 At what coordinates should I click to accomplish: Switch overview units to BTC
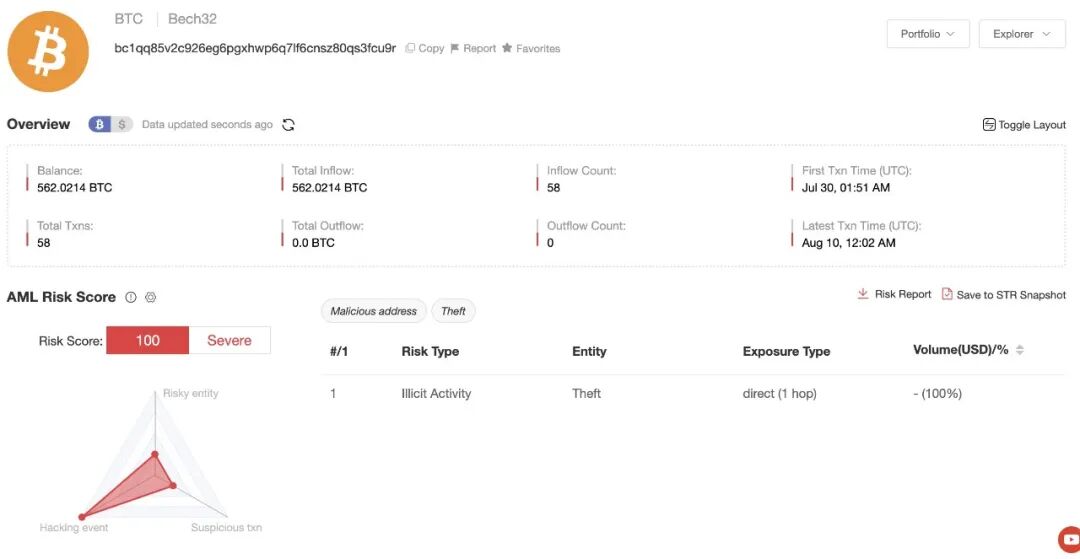point(99,125)
